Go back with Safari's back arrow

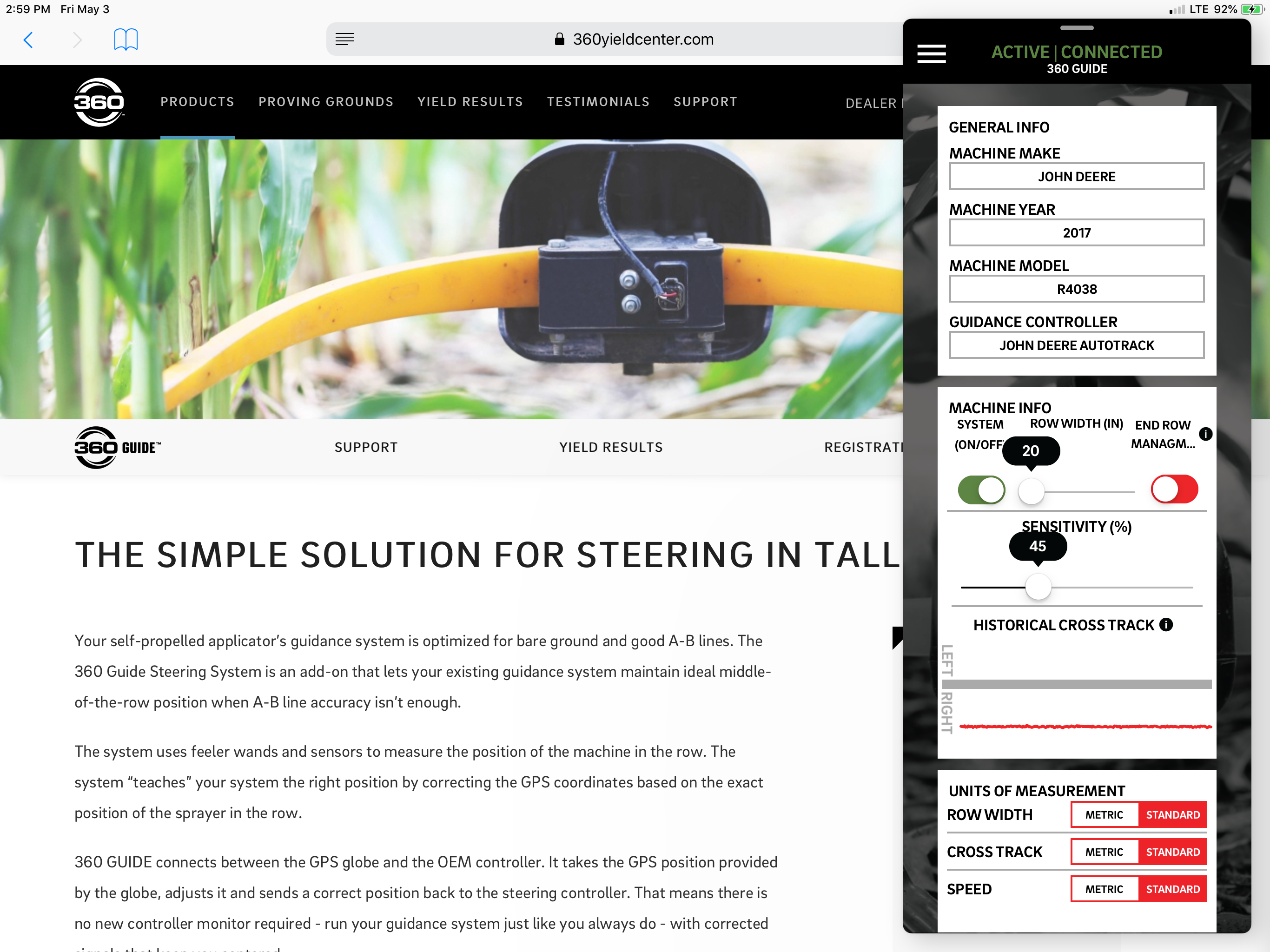[28, 40]
